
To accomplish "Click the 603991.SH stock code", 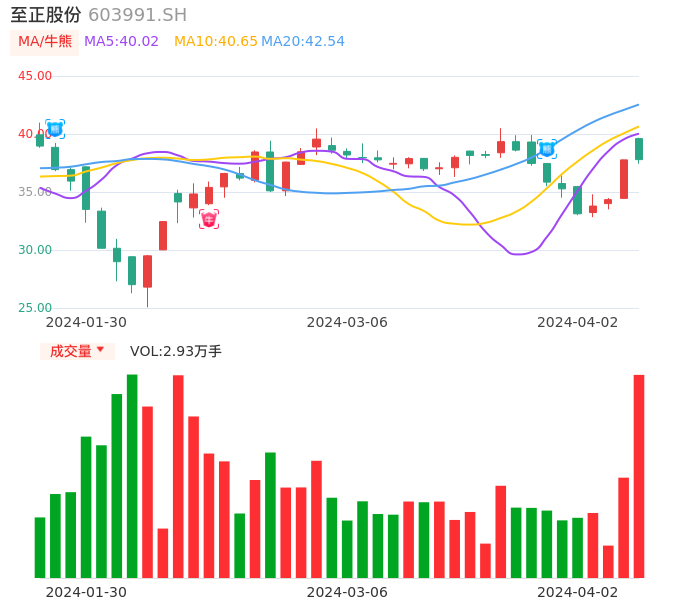I will pyautogui.click(x=137, y=15).
